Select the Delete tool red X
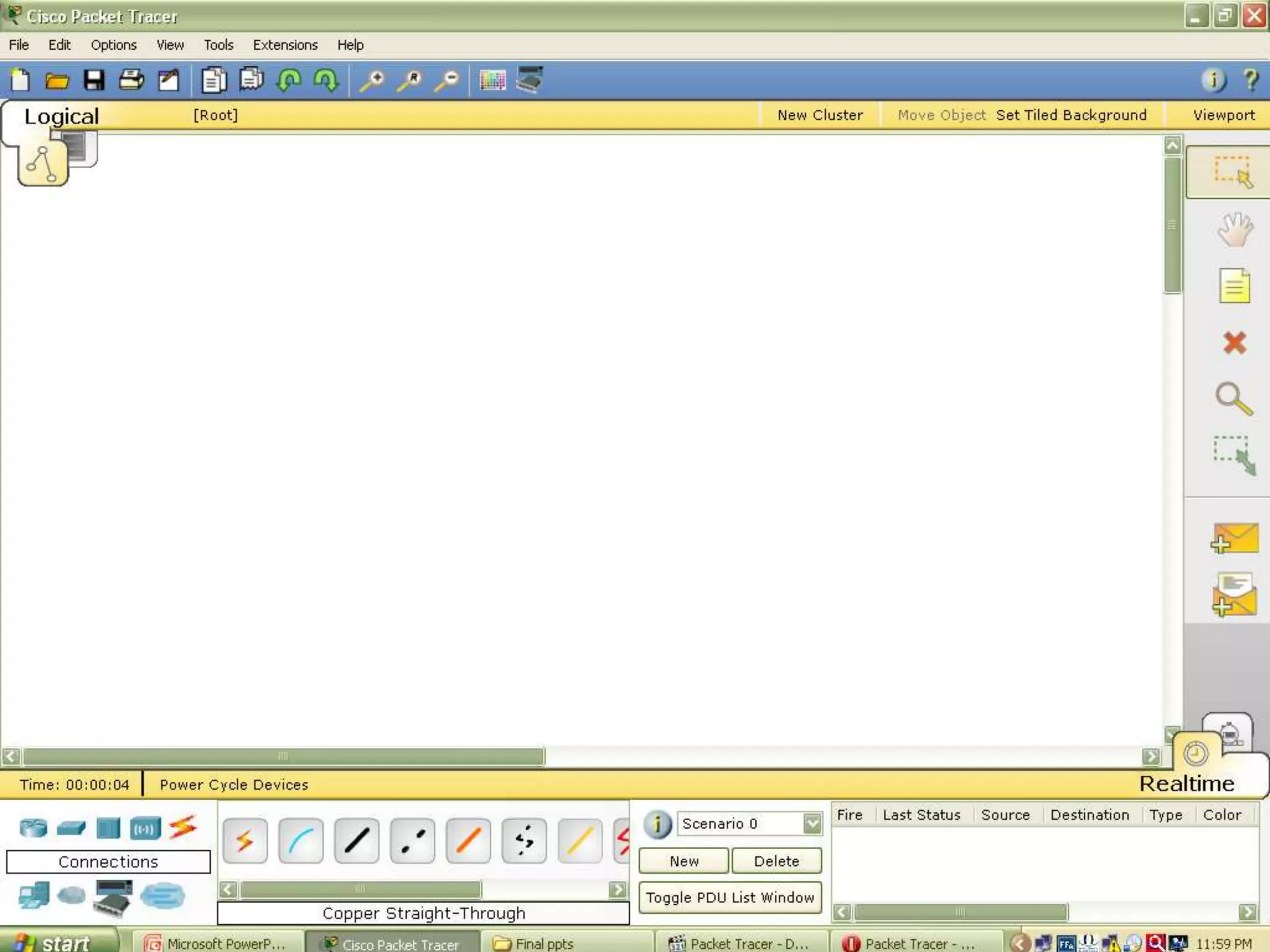Viewport: 1270px width, 952px height. (x=1234, y=342)
